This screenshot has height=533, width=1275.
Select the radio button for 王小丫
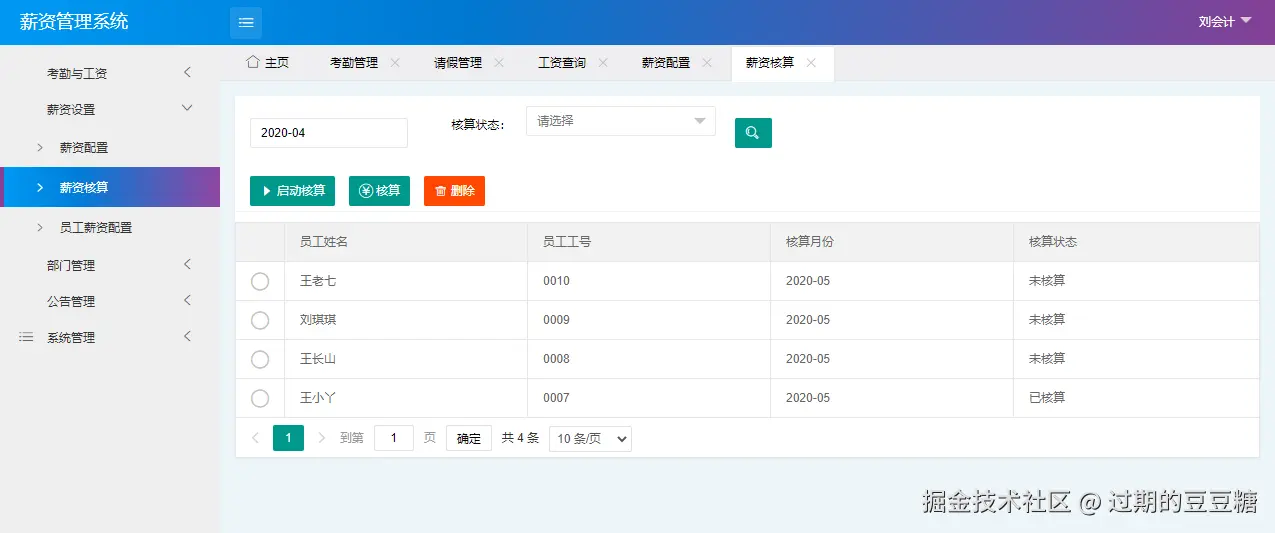pyautogui.click(x=260, y=399)
